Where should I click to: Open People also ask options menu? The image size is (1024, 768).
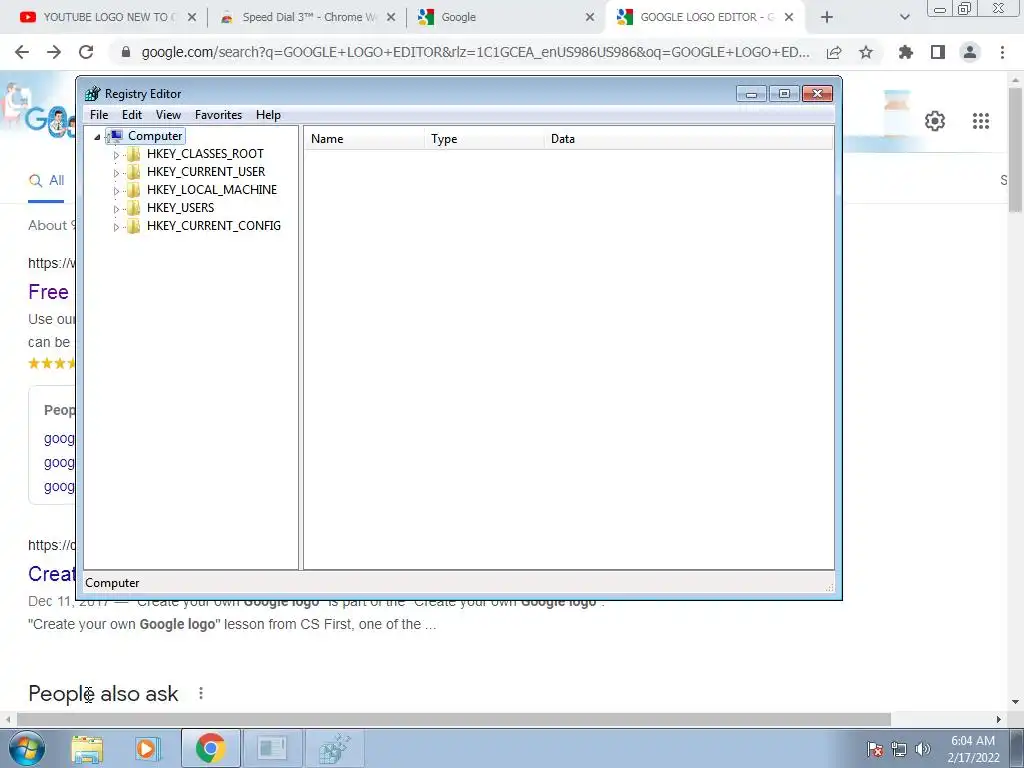coord(201,694)
